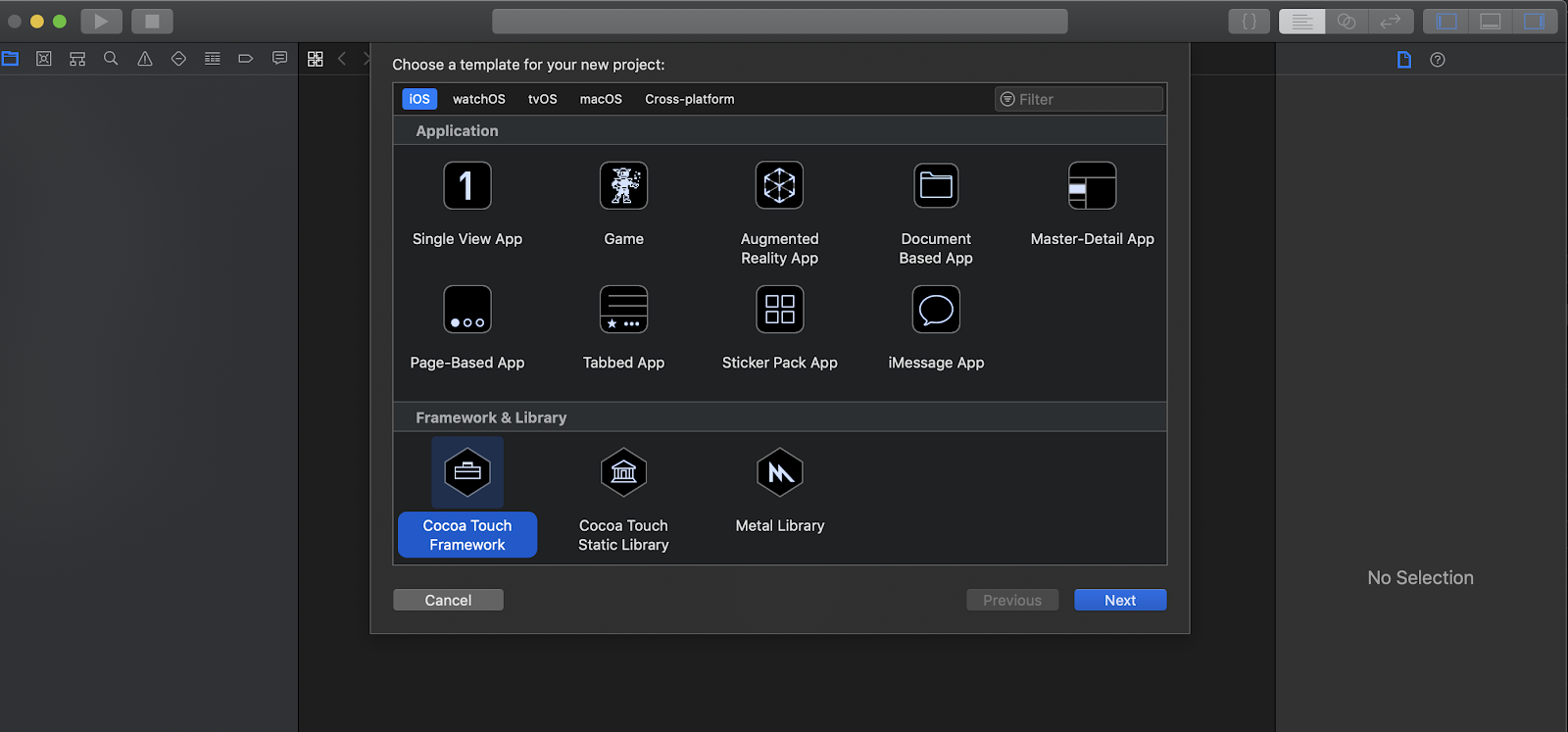Click the Master-Detail App label
Image resolution: width=1568 pixels, height=732 pixels.
click(x=1093, y=239)
